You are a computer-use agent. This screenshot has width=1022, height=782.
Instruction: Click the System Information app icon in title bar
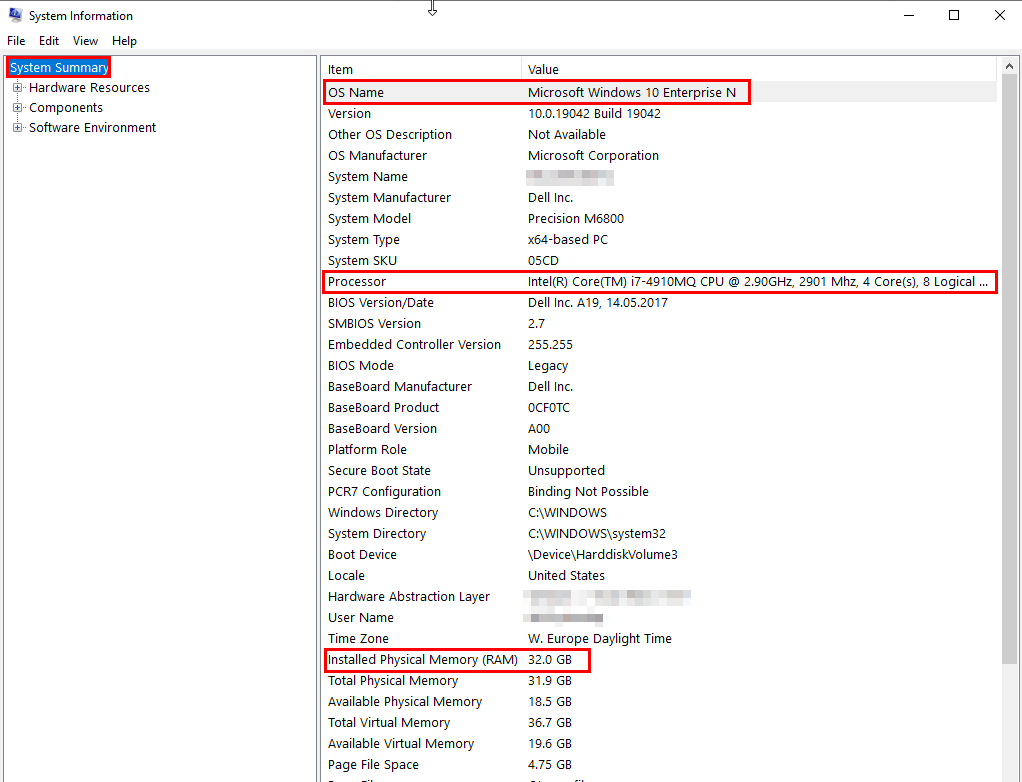point(14,15)
